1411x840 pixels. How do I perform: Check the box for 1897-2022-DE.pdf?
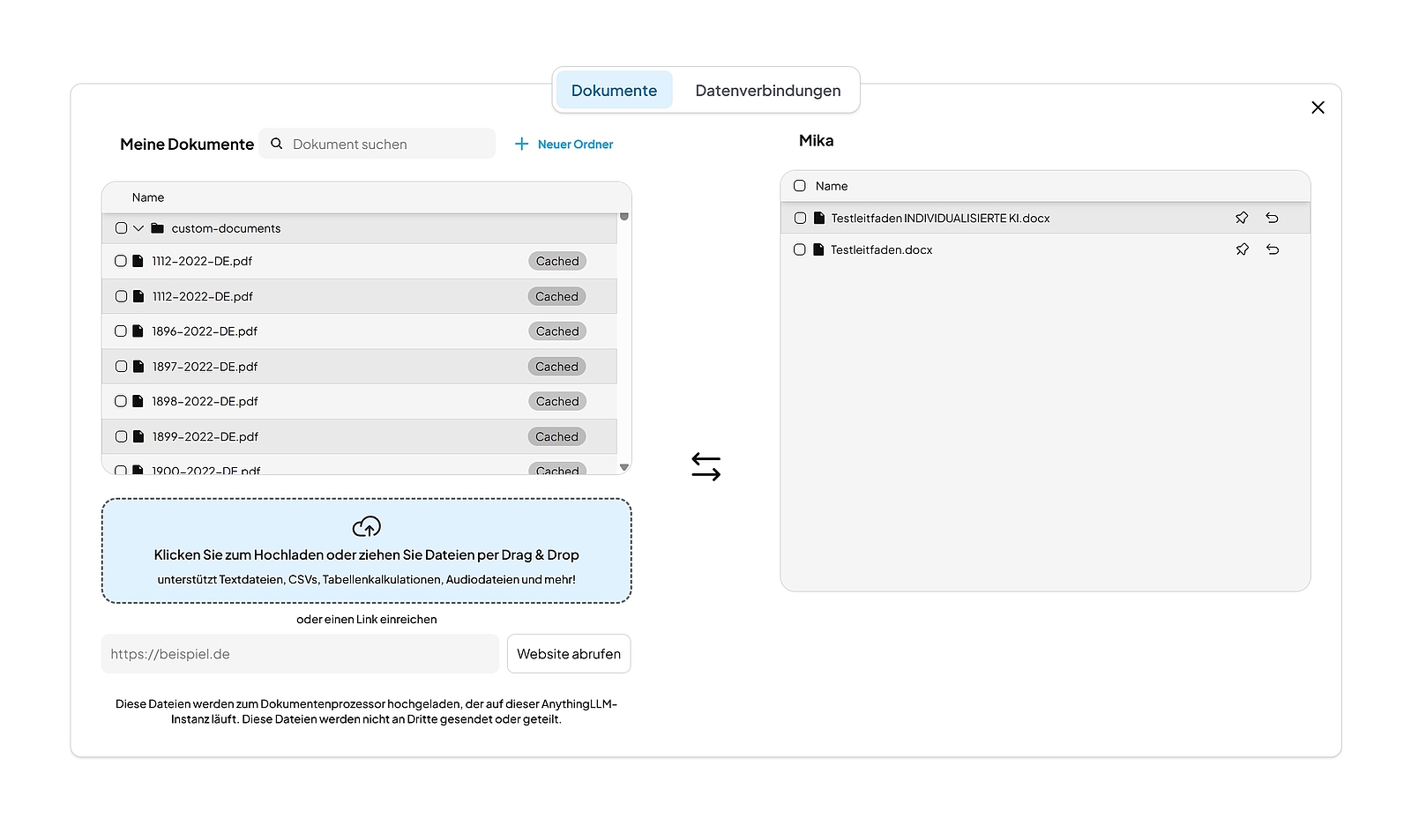coord(121,367)
